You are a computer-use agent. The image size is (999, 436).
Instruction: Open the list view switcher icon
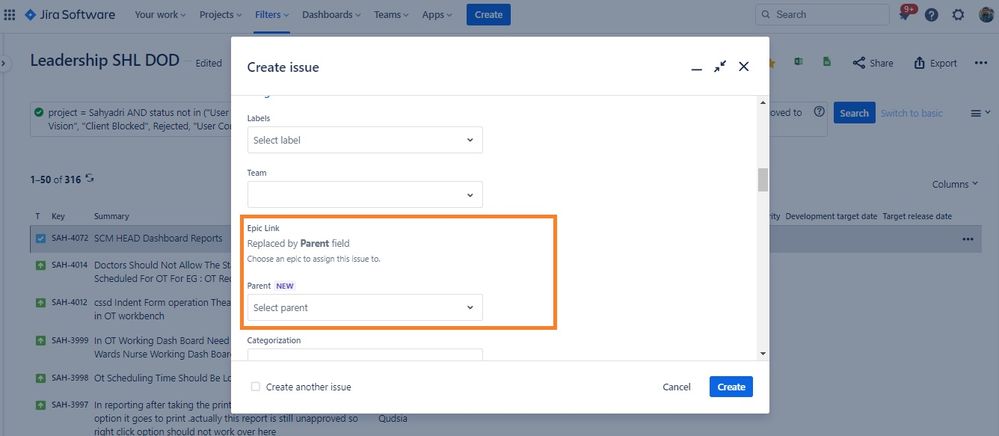point(980,113)
